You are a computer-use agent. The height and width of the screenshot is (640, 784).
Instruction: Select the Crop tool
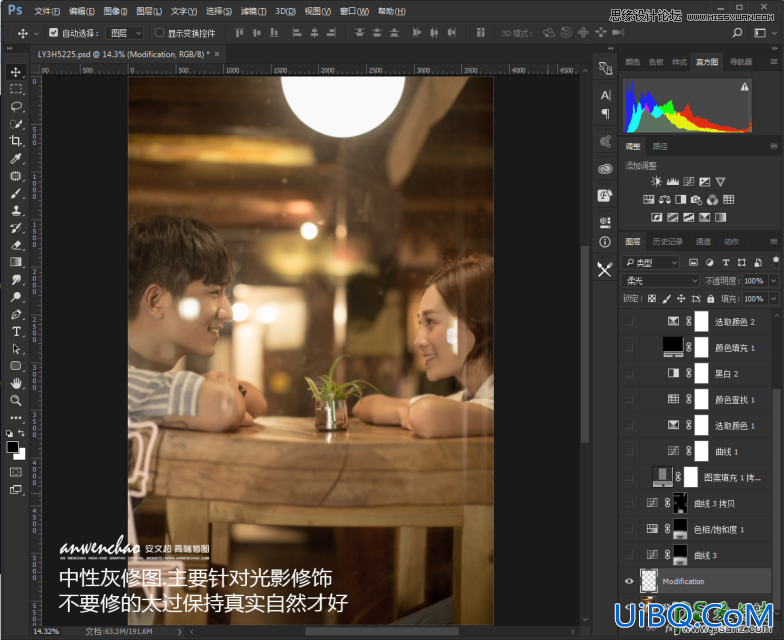(x=16, y=141)
